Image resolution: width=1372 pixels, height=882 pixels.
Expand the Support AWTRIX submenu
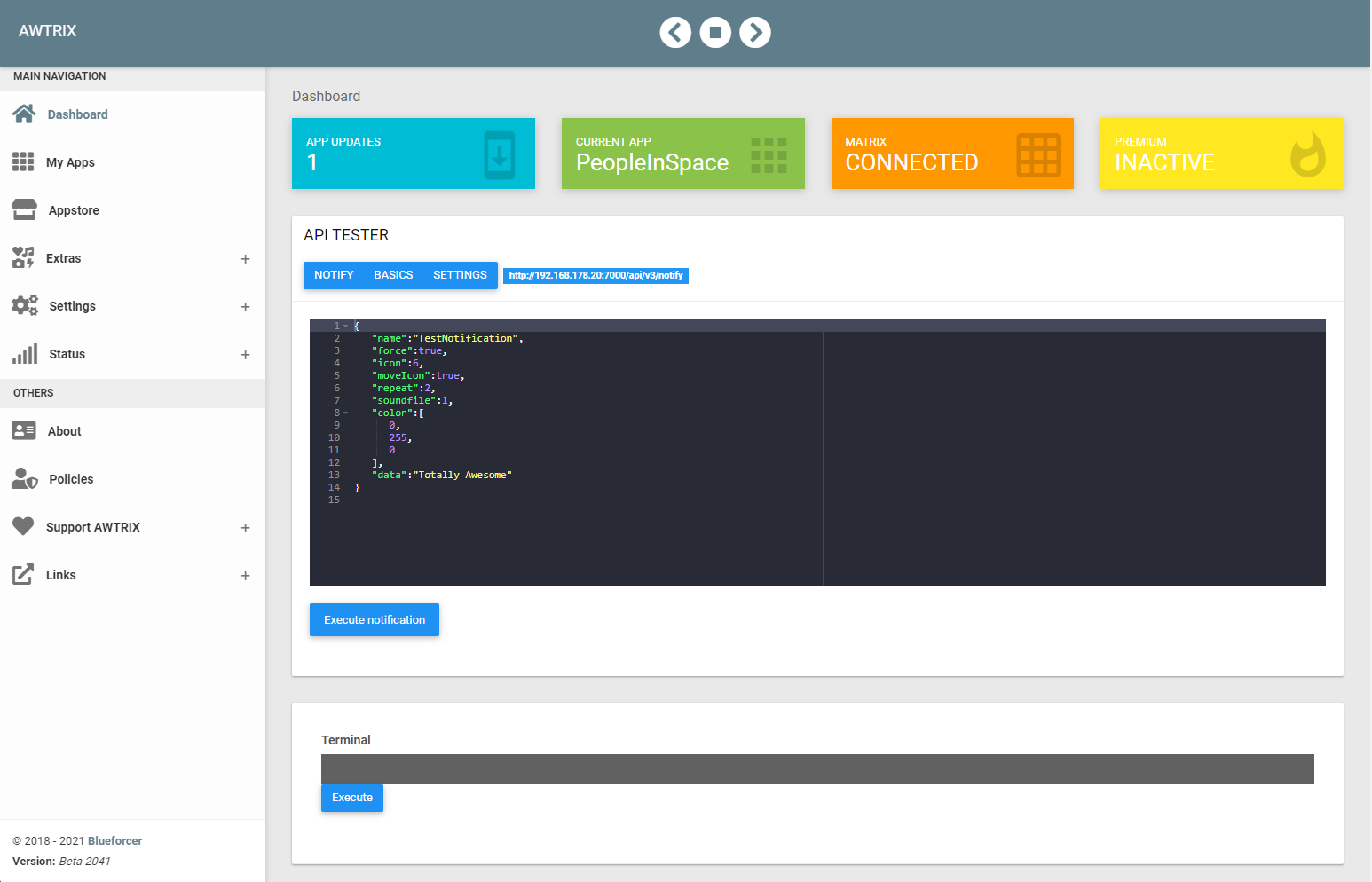click(246, 528)
